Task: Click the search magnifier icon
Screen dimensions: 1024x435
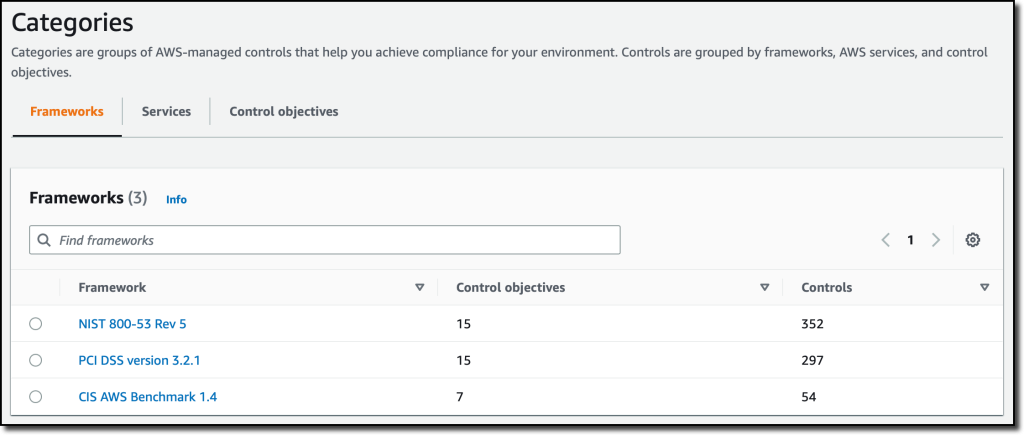Action: pos(44,240)
